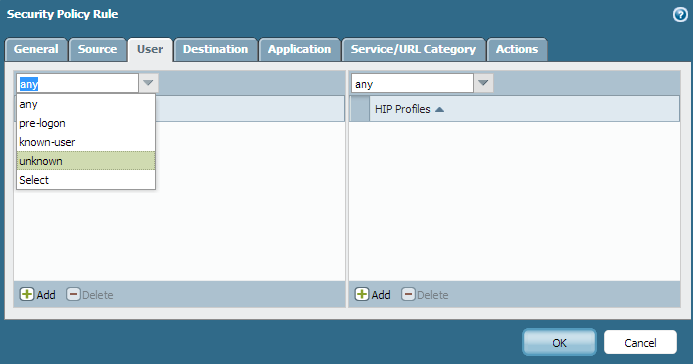693x364 pixels.
Task: Go to the Service/URL Category tab
Action: [414, 49]
